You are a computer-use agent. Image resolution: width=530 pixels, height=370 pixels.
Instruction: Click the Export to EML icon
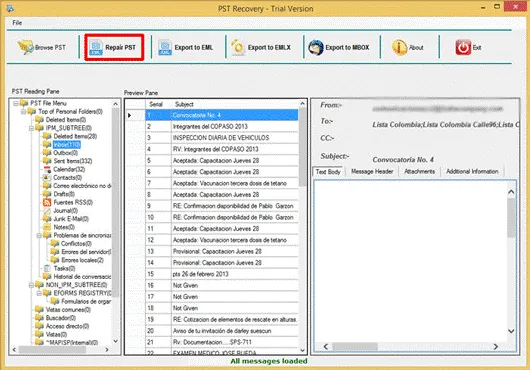pyautogui.click(x=165, y=47)
